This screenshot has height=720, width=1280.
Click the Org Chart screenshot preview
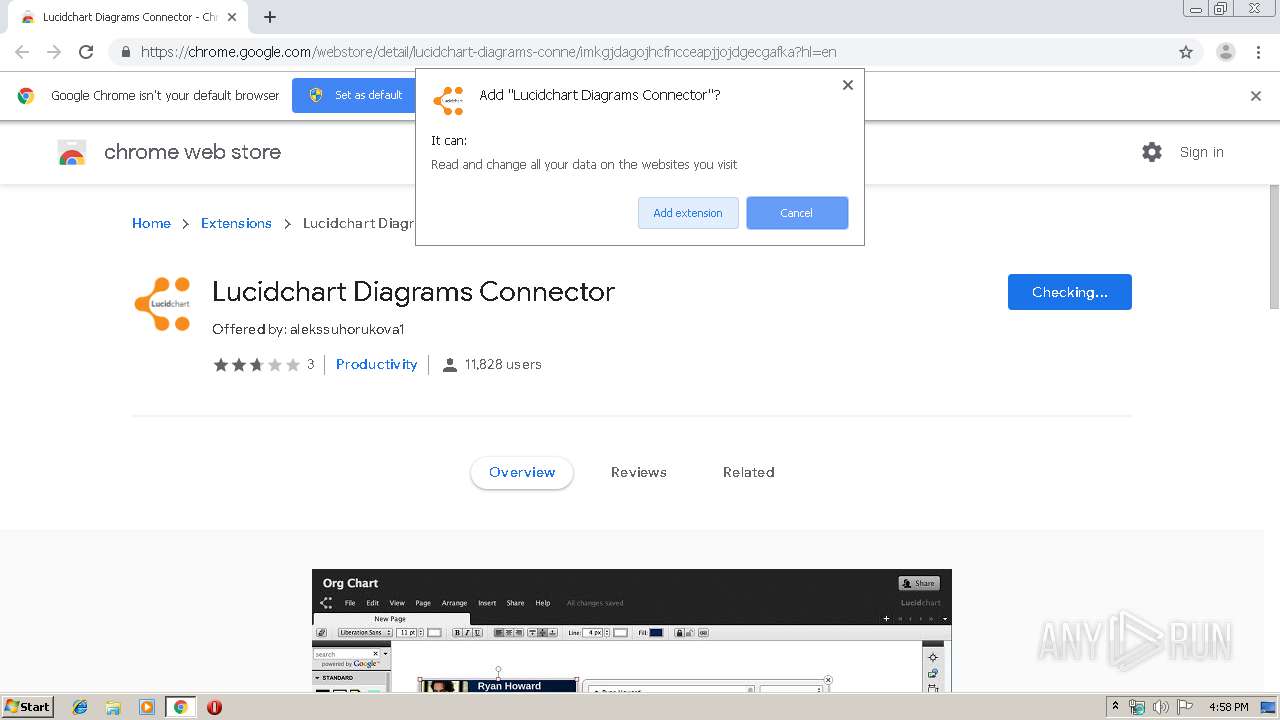632,631
